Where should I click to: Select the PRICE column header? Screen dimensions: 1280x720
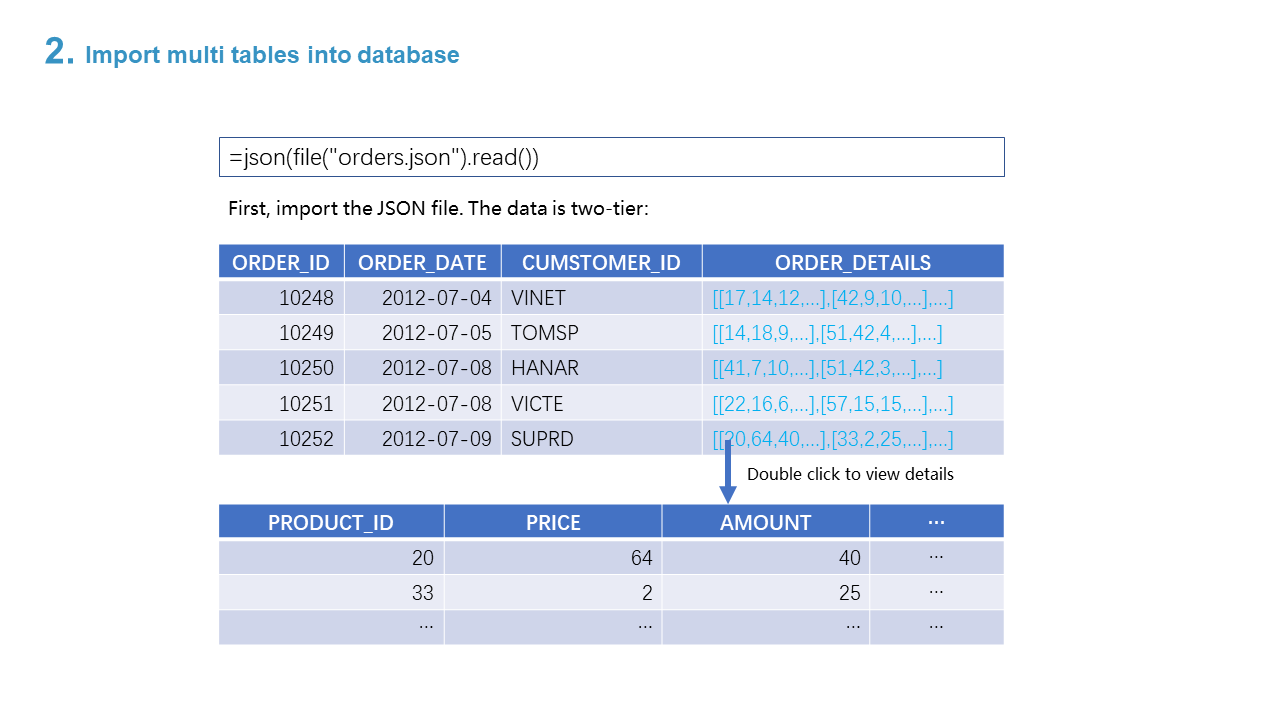tap(553, 522)
